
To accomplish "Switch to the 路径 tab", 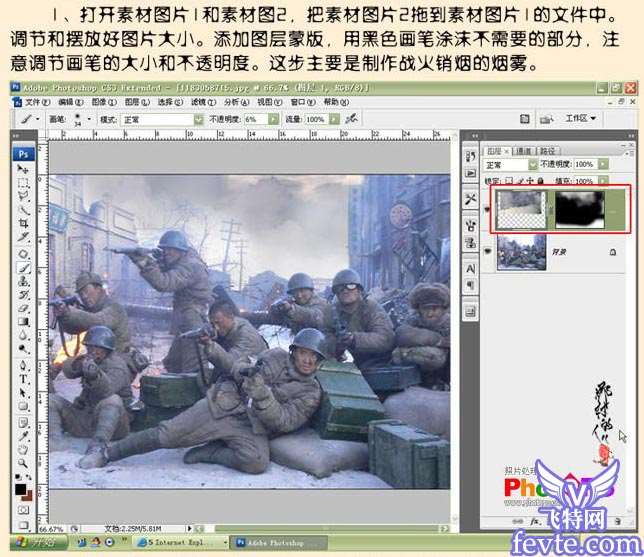I will (547, 151).
